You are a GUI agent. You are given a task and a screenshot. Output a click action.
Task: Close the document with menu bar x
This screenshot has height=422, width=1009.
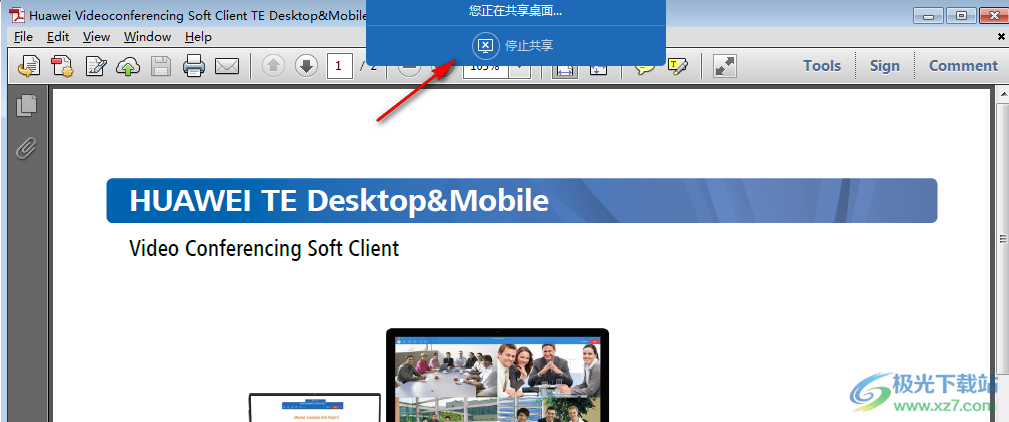[x=1001, y=37]
